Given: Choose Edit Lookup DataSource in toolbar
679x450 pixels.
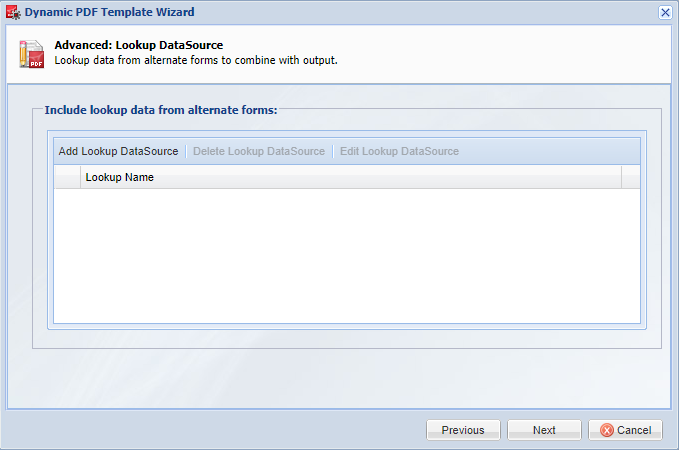Looking at the screenshot, I should (x=399, y=151).
